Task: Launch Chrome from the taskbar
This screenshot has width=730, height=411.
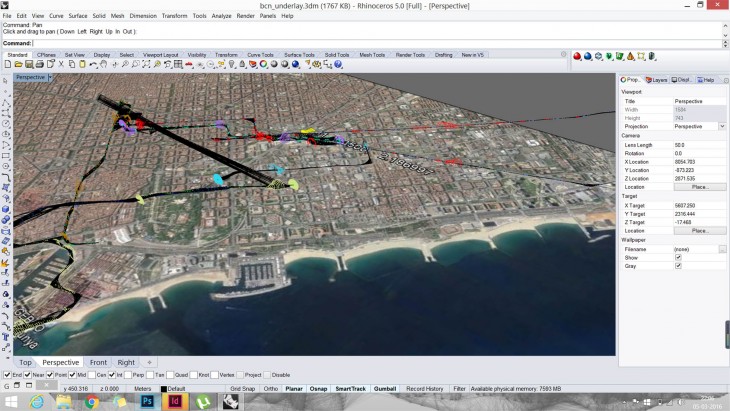Action: coord(92,401)
